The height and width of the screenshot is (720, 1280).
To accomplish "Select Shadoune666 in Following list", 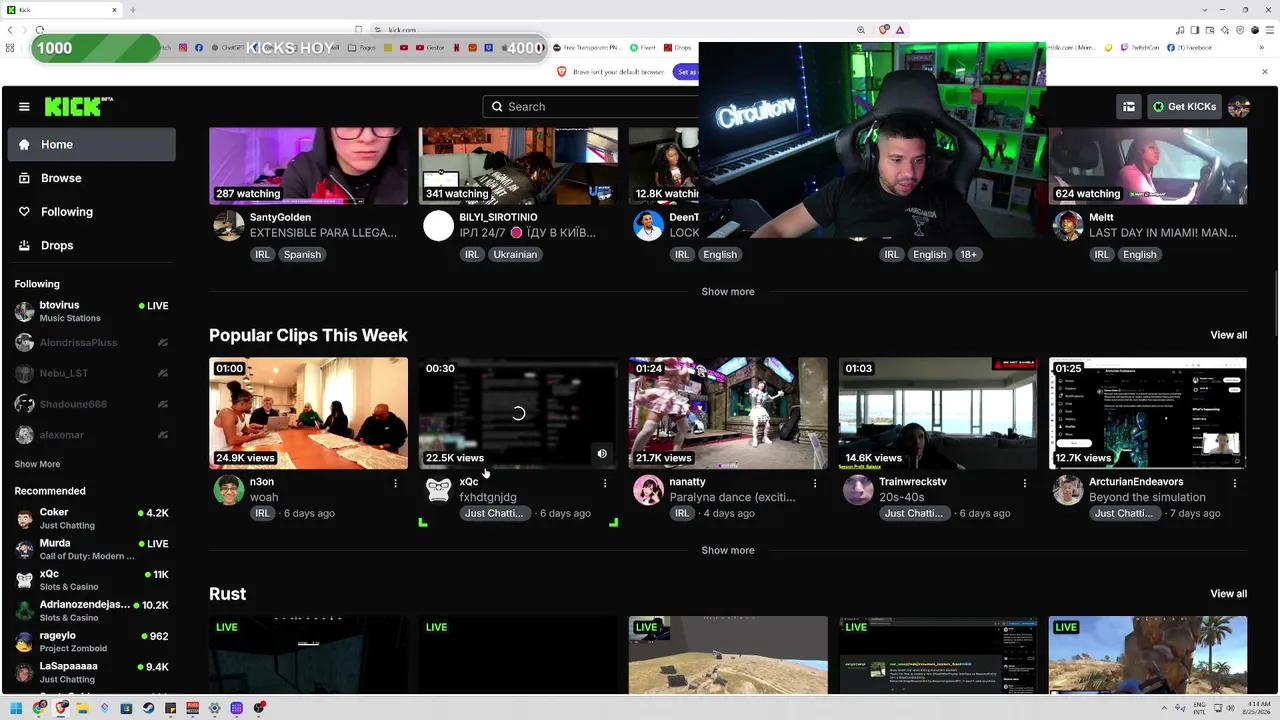I will coord(92,404).
